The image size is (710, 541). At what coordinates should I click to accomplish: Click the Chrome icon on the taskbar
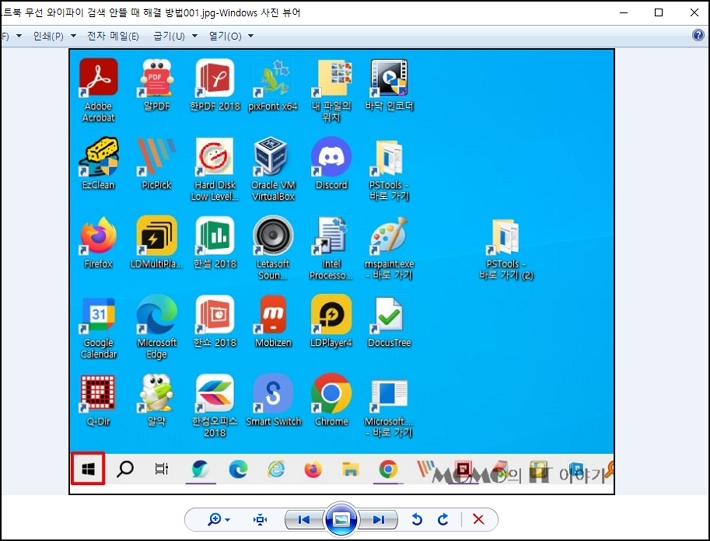pos(388,469)
